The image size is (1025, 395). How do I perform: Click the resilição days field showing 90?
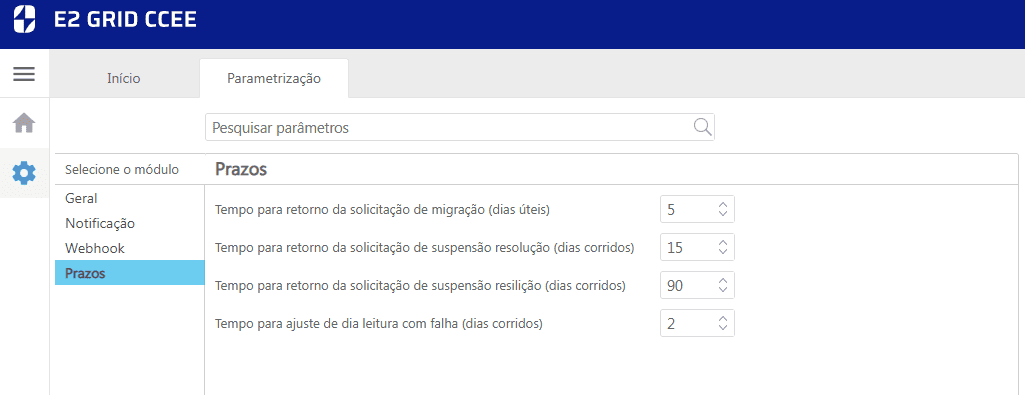[x=697, y=285]
